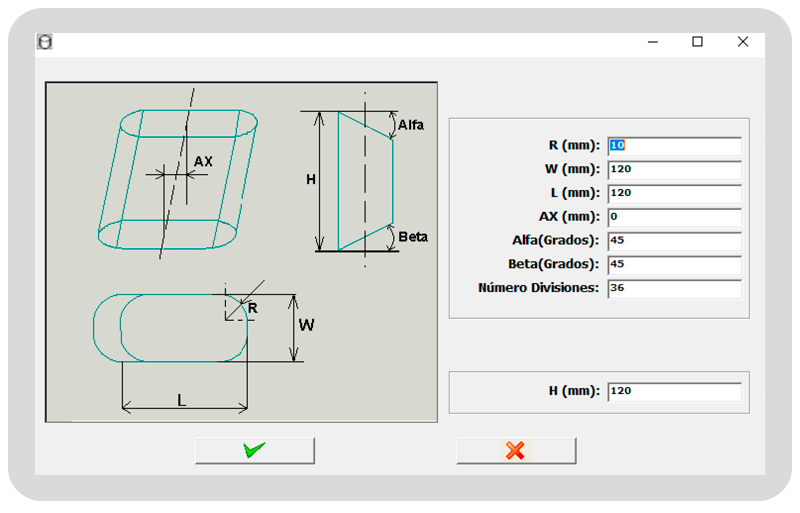
Task: Click the Beta label in the diagram
Action: pyautogui.click(x=412, y=237)
